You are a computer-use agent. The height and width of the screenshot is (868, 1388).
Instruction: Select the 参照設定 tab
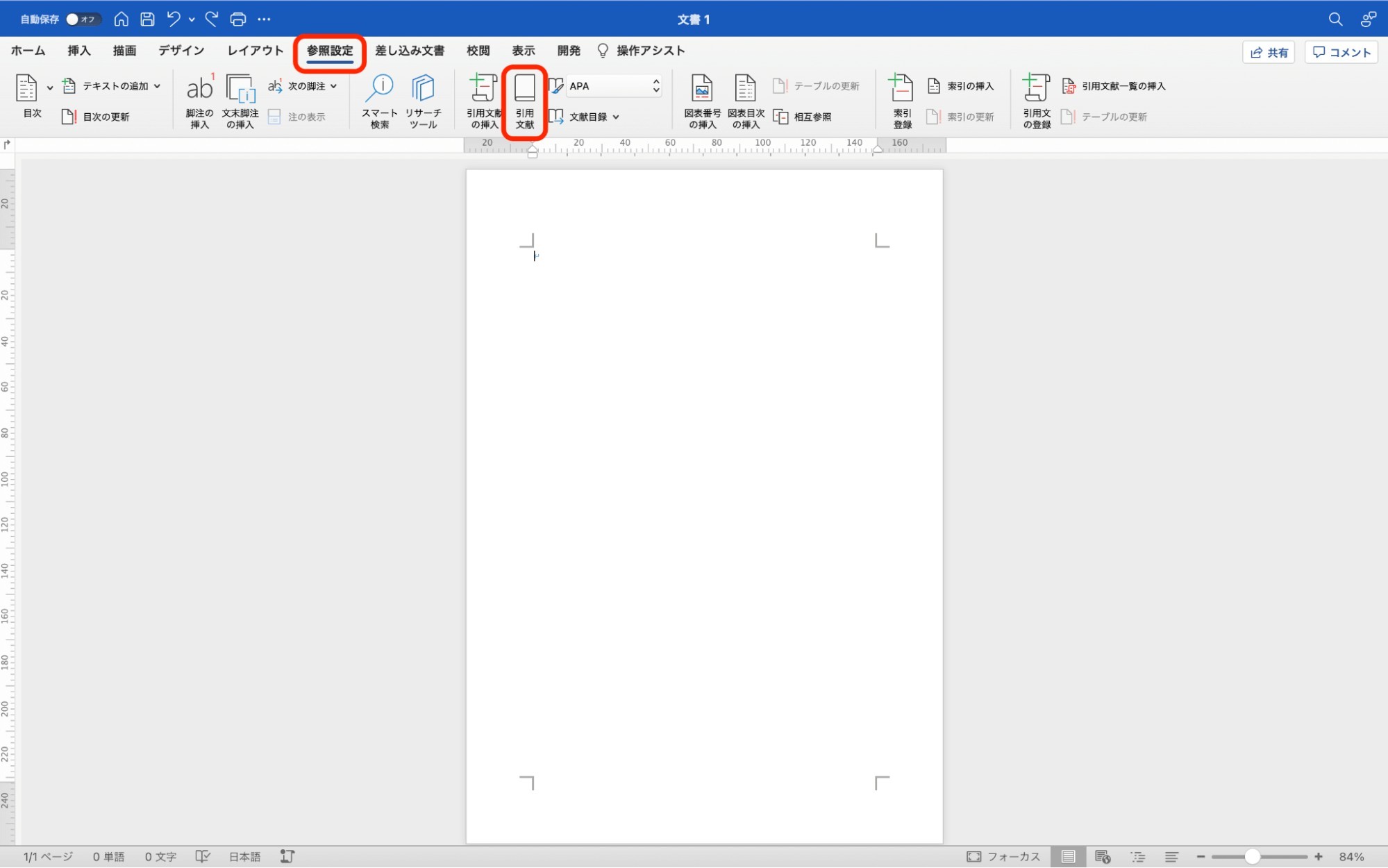[x=330, y=51]
